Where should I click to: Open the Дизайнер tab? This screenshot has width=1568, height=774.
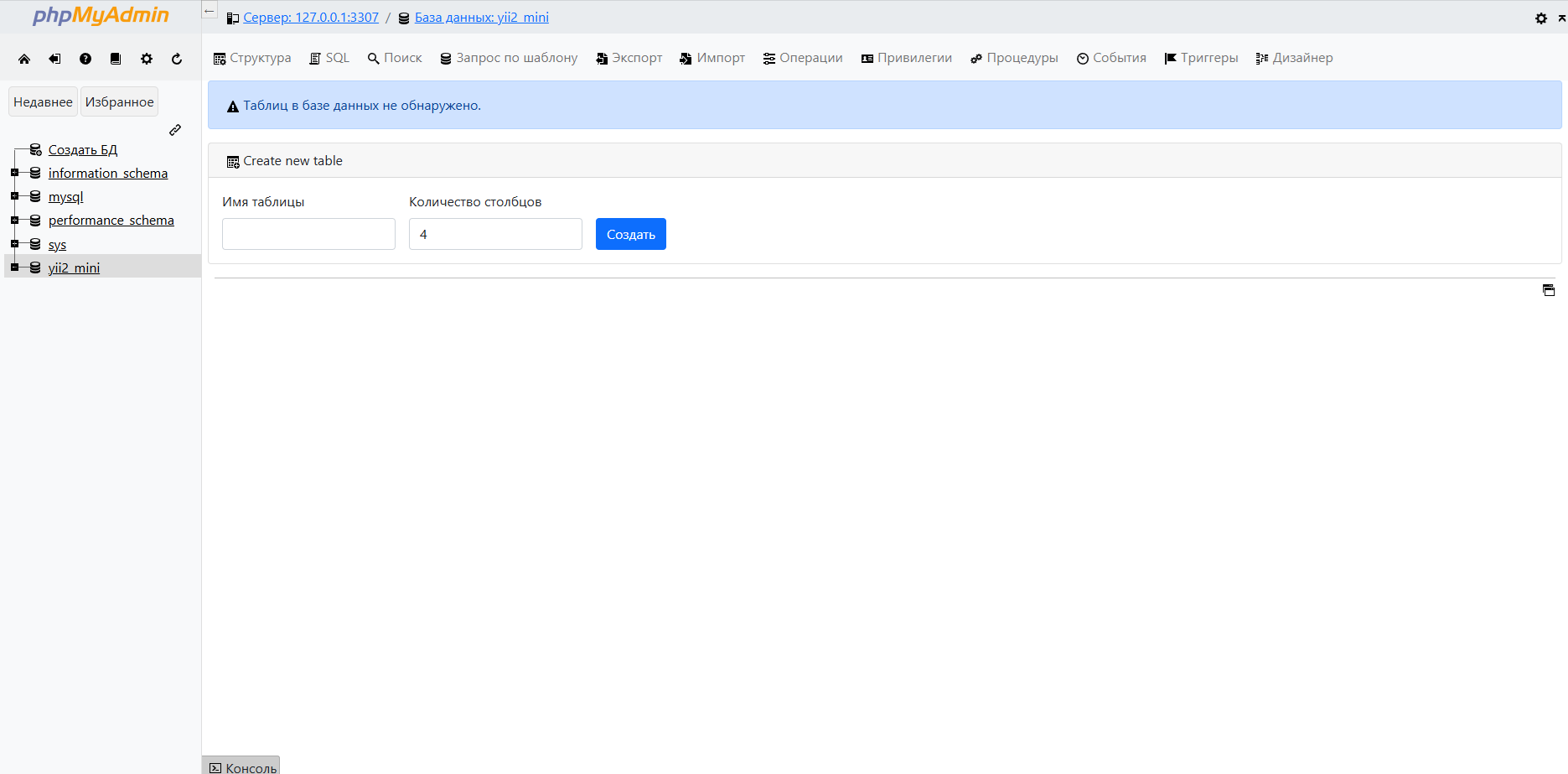pos(1294,58)
